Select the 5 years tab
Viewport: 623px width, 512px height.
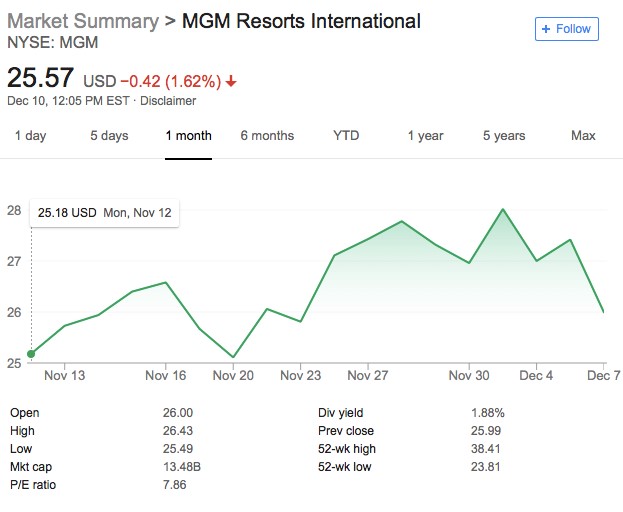[504, 136]
